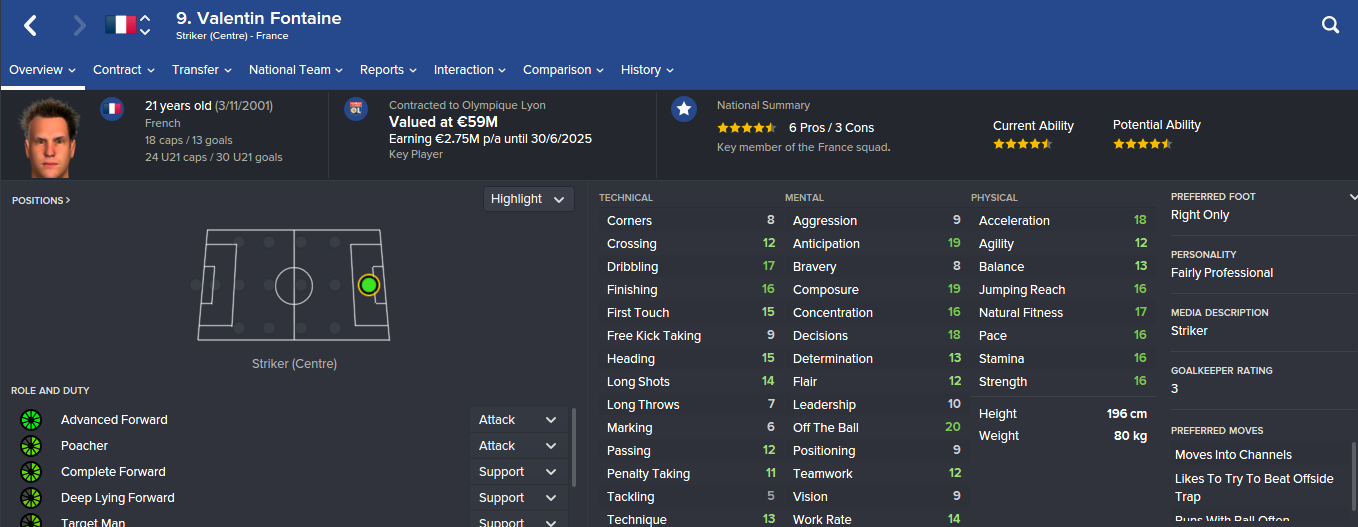1358x527 pixels.
Task: Click the French nationality flag beside age
Action: (x=112, y=109)
